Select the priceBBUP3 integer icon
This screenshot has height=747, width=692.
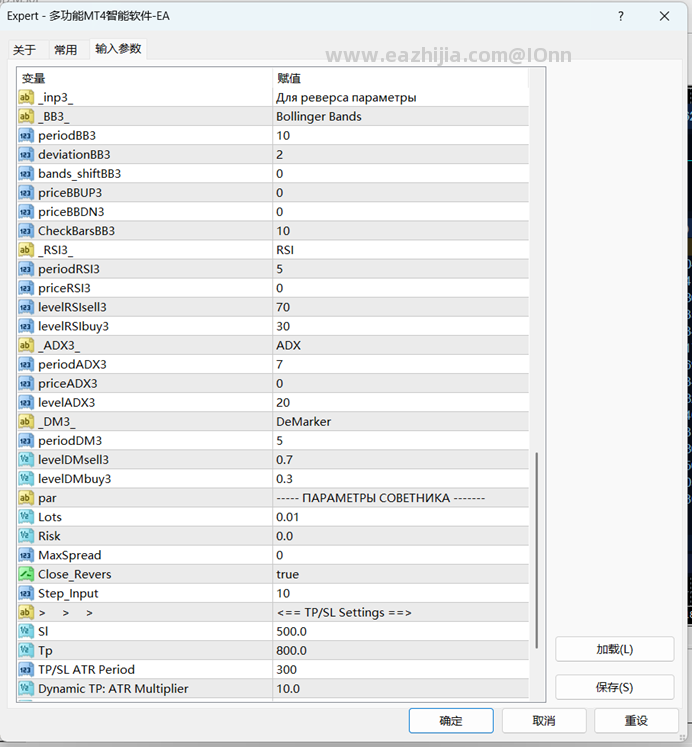click(x=26, y=192)
